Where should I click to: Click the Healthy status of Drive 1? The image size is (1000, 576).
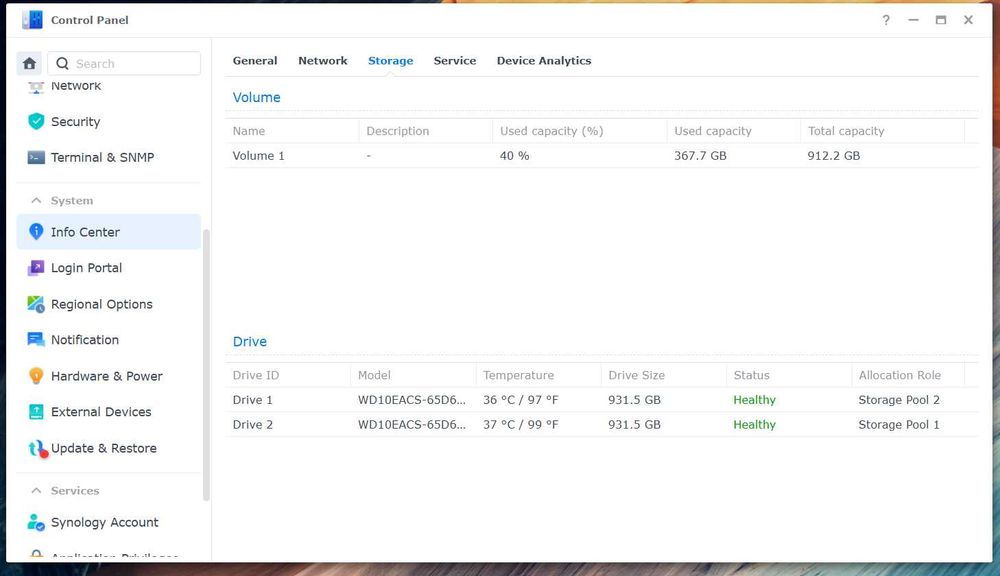[754, 400]
